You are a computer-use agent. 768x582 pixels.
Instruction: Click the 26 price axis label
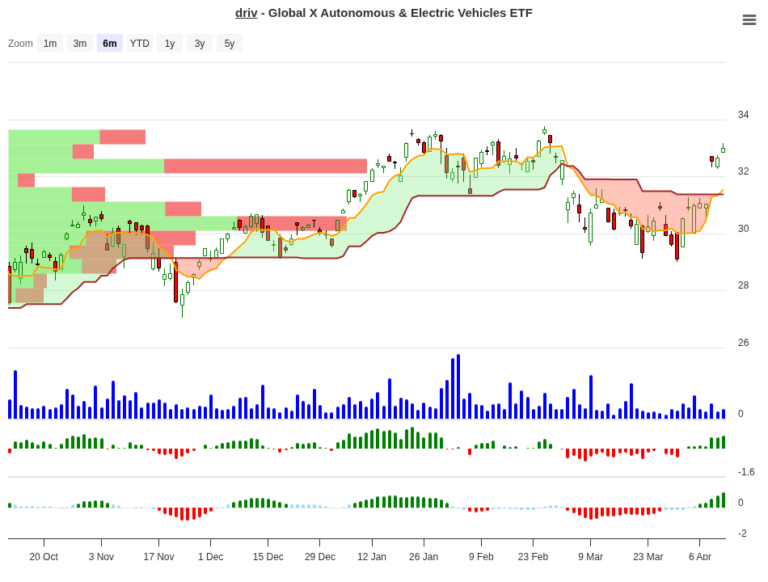click(x=743, y=343)
